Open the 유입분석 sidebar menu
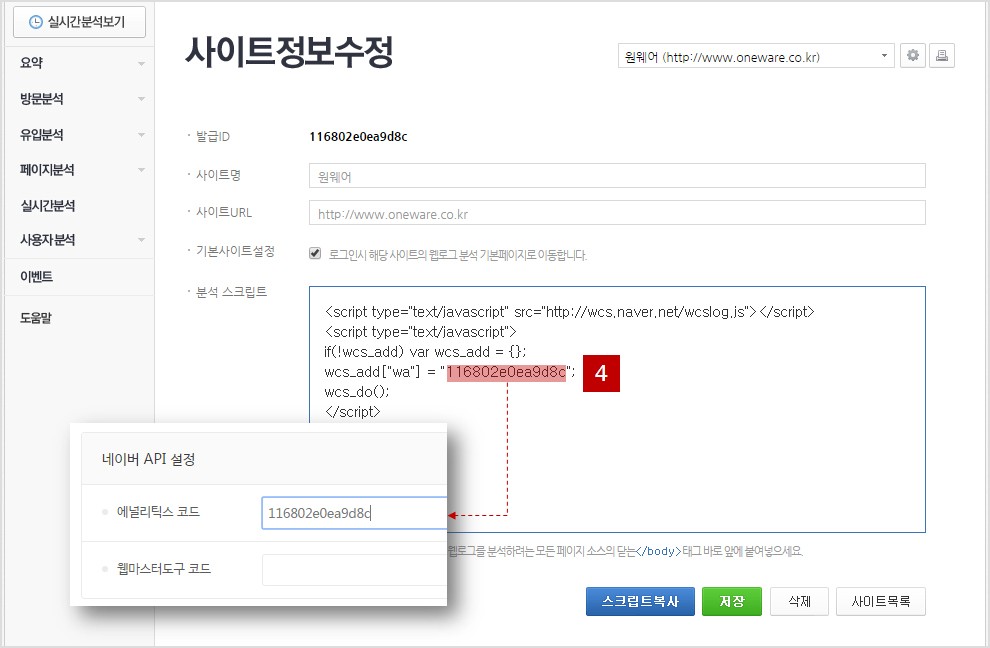 42,135
